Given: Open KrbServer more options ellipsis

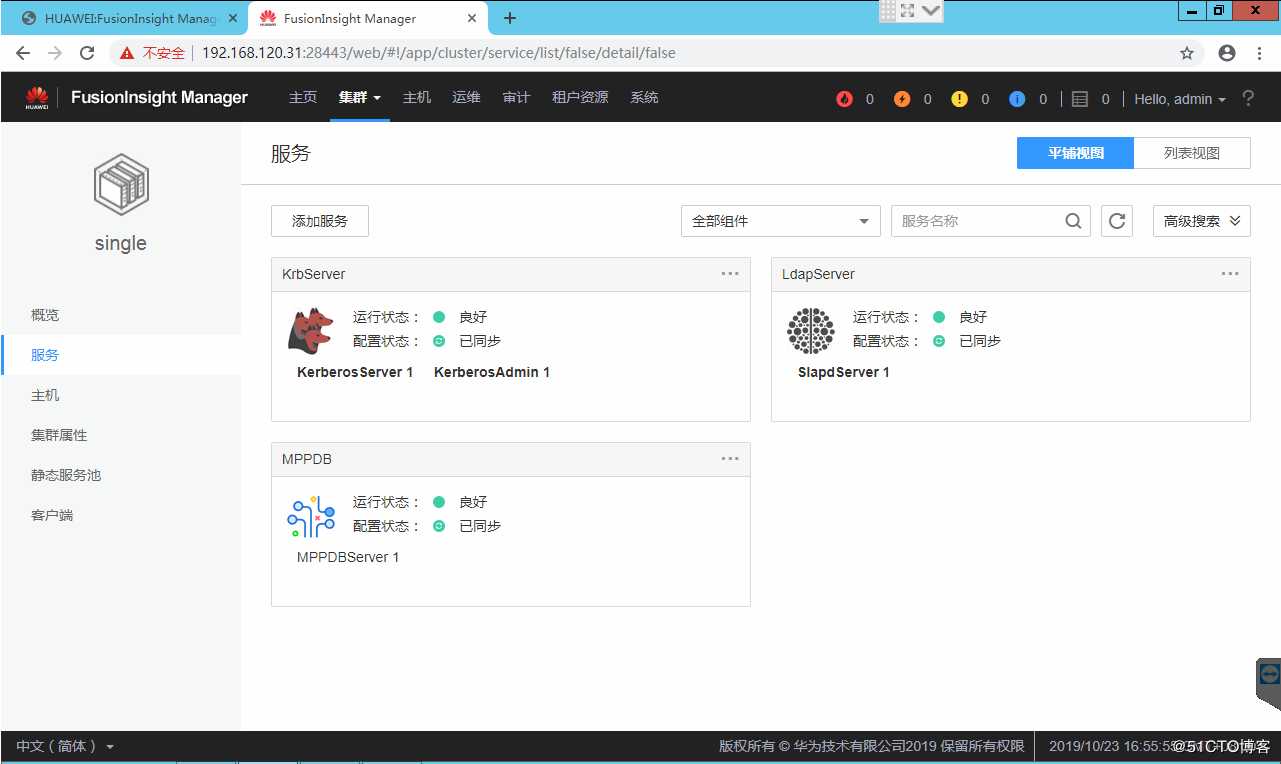Looking at the screenshot, I should point(730,274).
